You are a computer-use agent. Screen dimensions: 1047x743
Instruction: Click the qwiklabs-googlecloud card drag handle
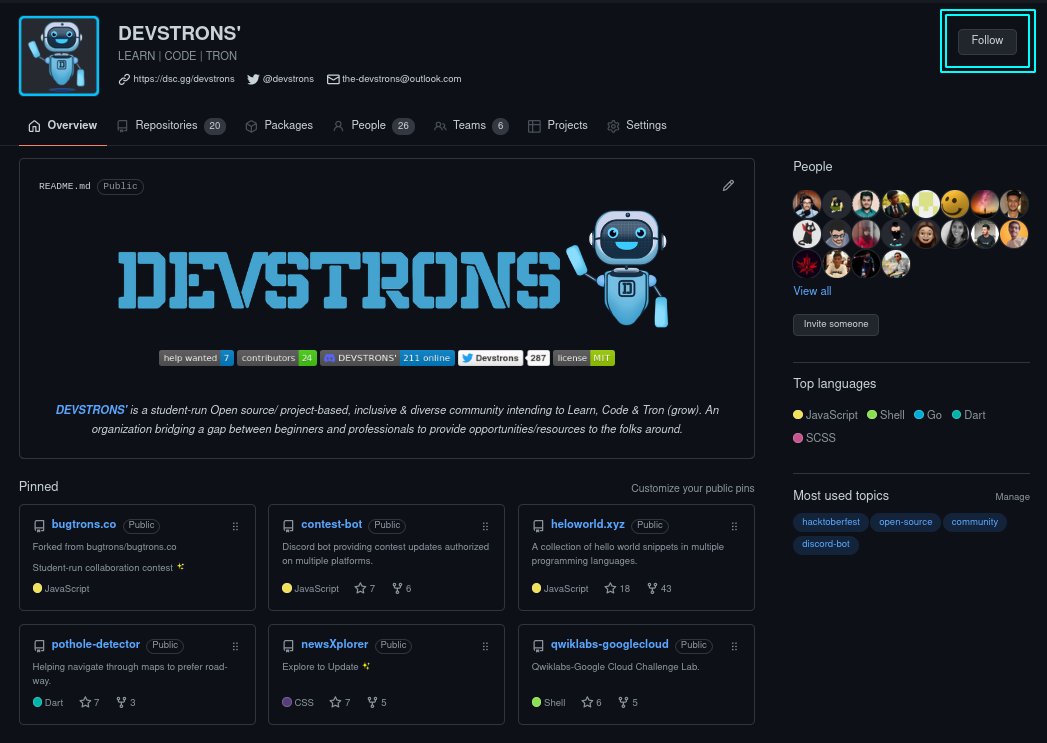click(x=734, y=646)
